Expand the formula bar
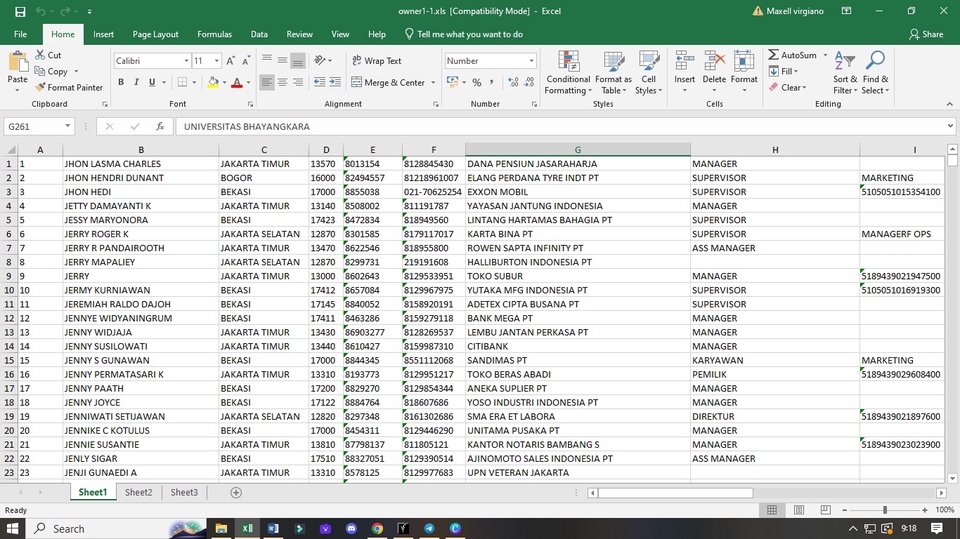The width and height of the screenshot is (960, 539). point(949,127)
